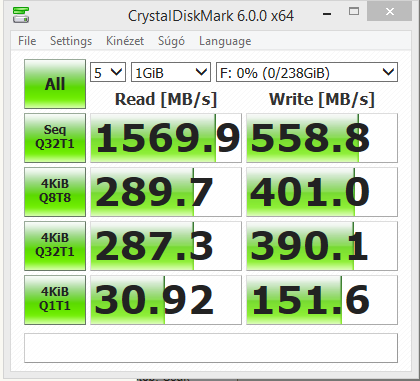
Task: Click the CrystalDiskMark app icon in title bar
Action: pyautogui.click(x=21, y=15)
